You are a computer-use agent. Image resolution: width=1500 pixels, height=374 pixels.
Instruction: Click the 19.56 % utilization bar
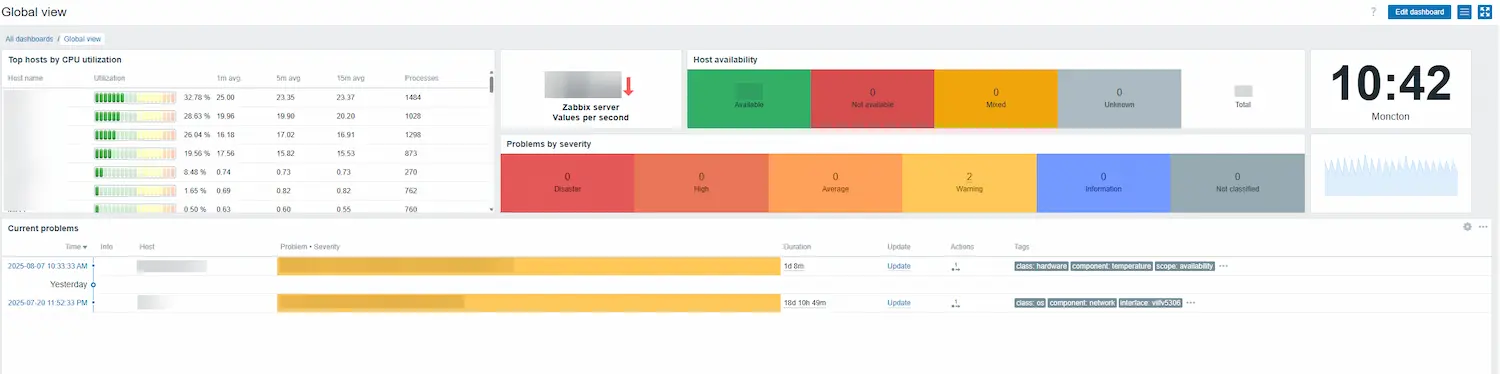134,153
